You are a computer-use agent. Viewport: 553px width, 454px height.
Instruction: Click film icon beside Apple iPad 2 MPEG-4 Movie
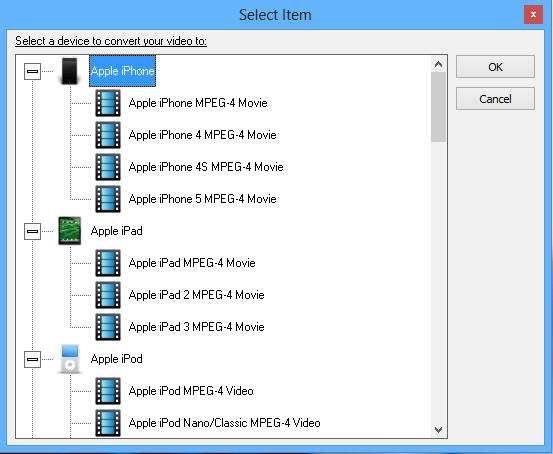click(108, 295)
